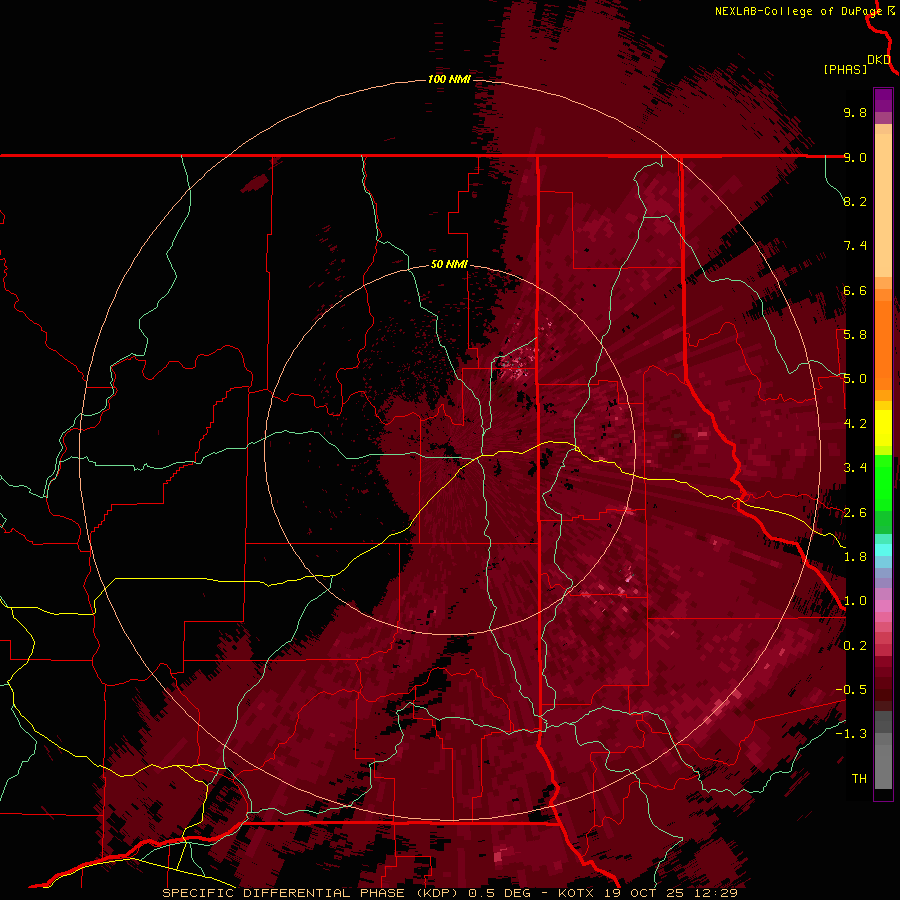
Task: Click the TH threshold label
Action: (859, 779)
